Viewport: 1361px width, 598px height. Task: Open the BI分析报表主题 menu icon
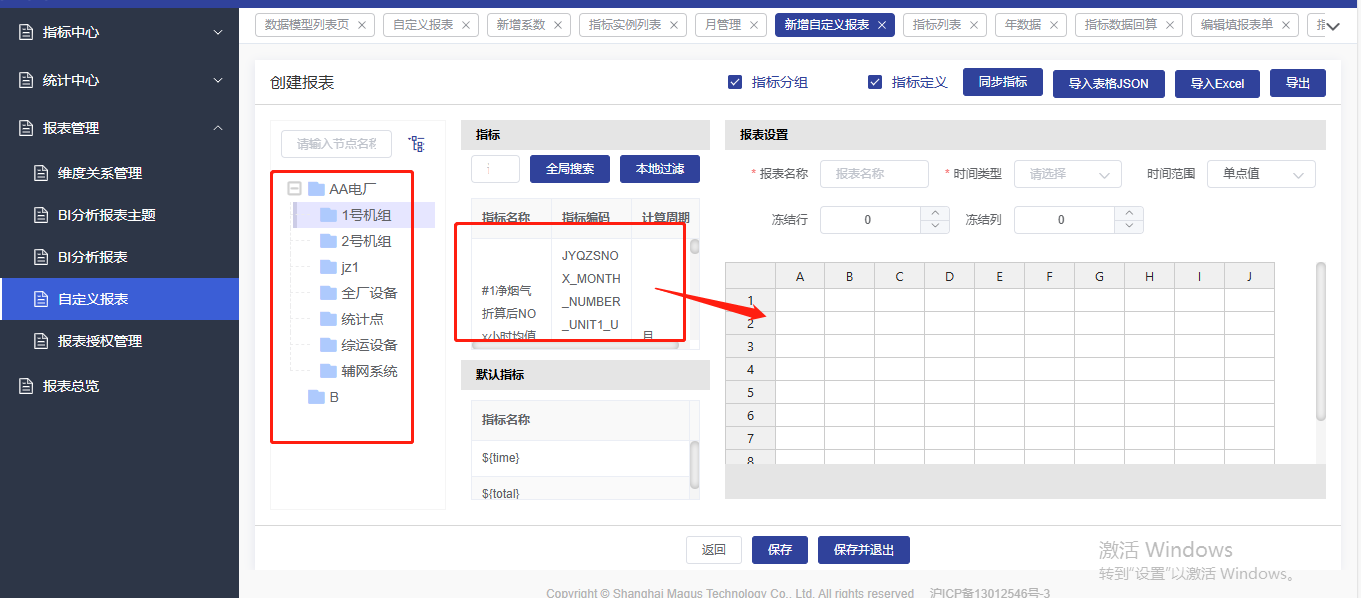[41, 215]
